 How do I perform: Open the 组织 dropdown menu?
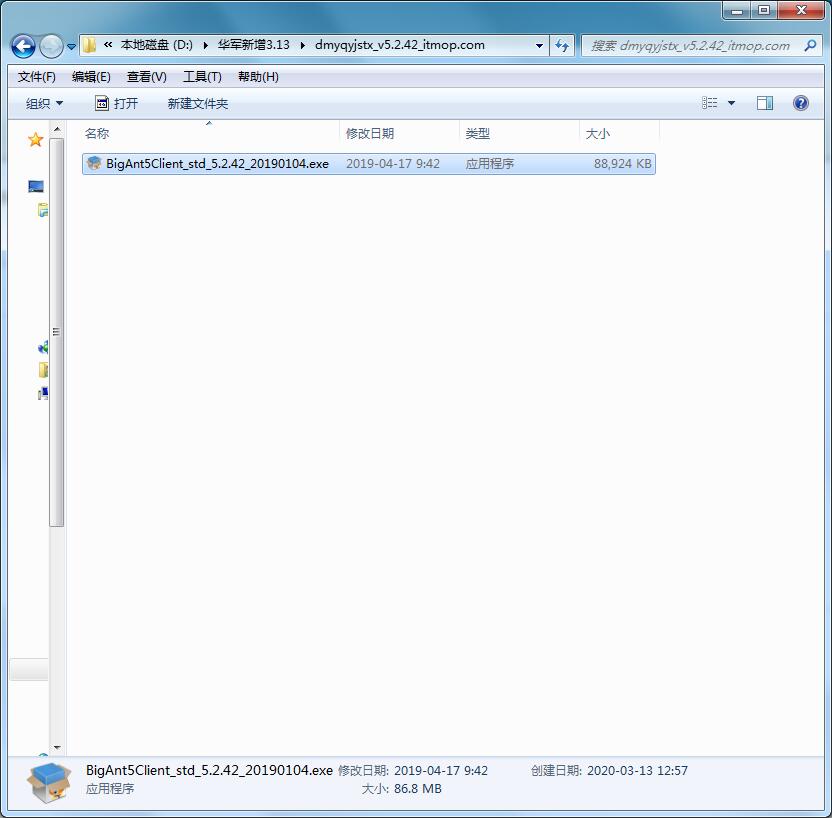[x=44, y=103]
